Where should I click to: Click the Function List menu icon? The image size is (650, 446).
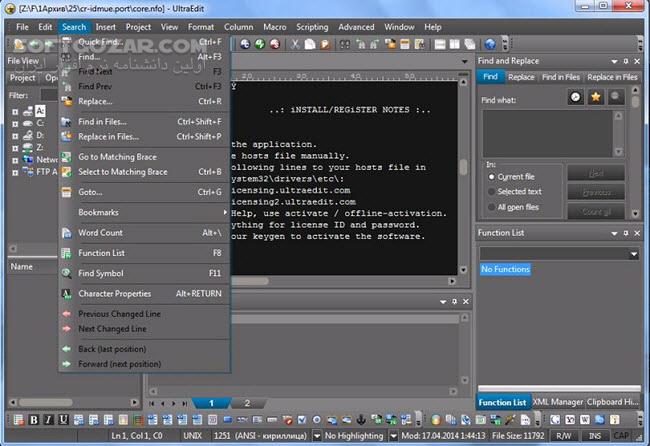click(66, 253)
